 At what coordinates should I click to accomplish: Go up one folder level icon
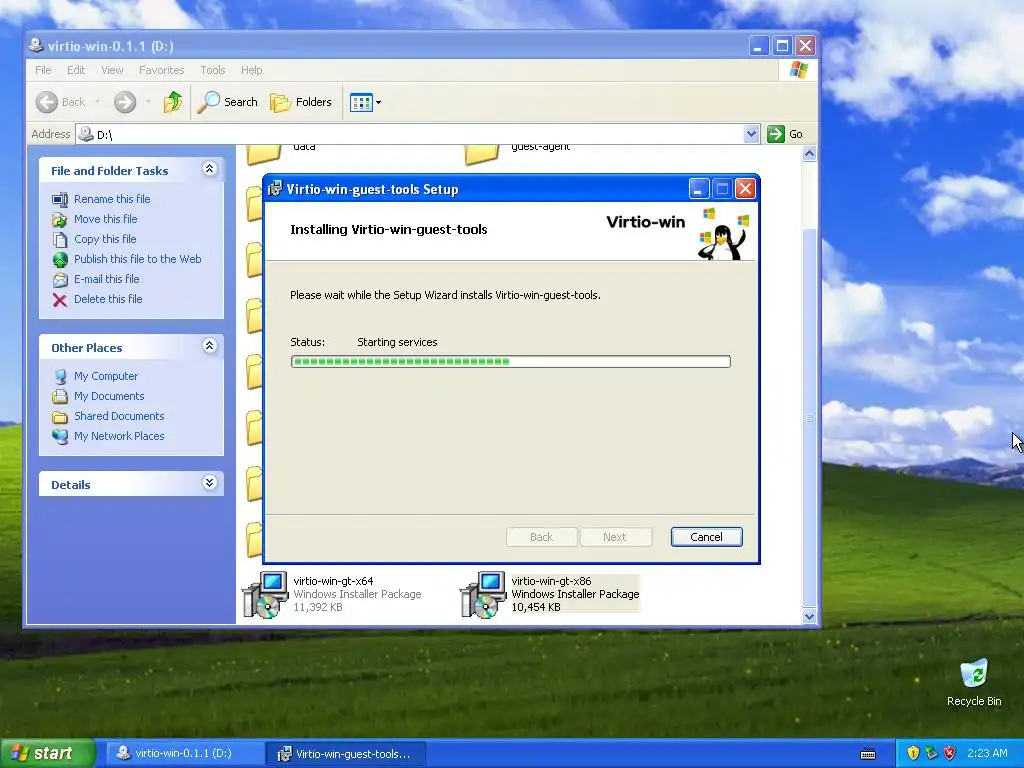[173, 102]
